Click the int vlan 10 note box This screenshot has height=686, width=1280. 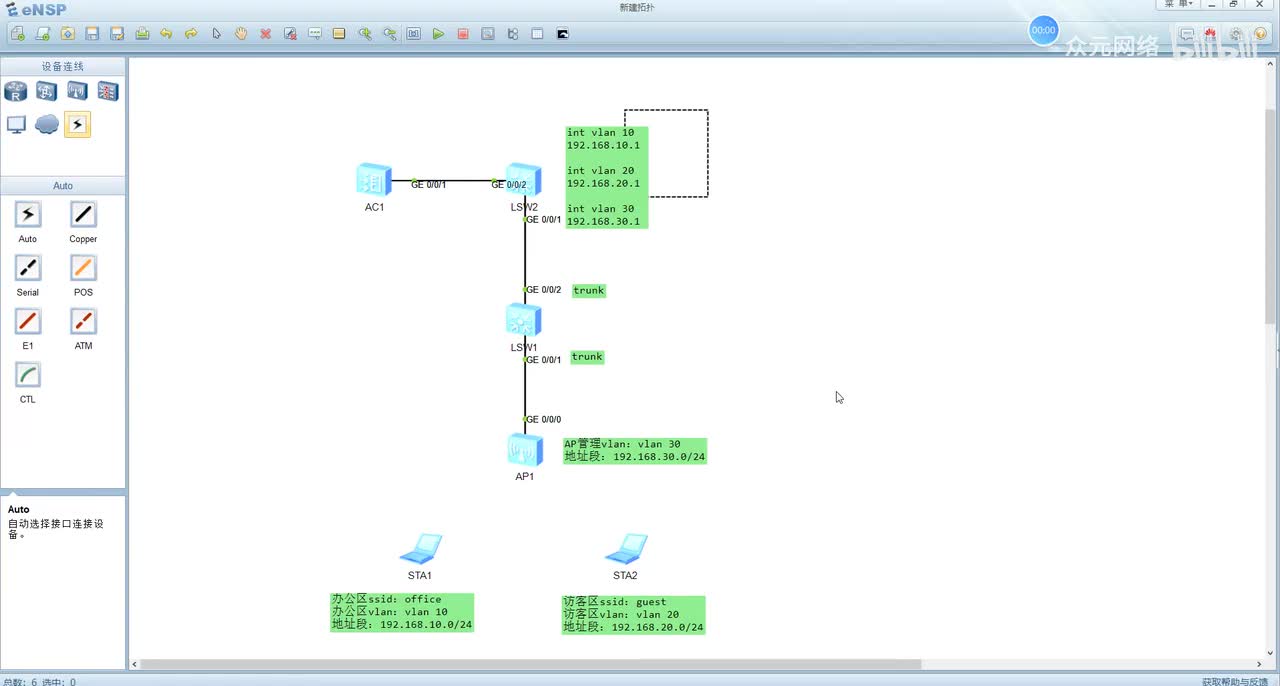click(607, 177)
